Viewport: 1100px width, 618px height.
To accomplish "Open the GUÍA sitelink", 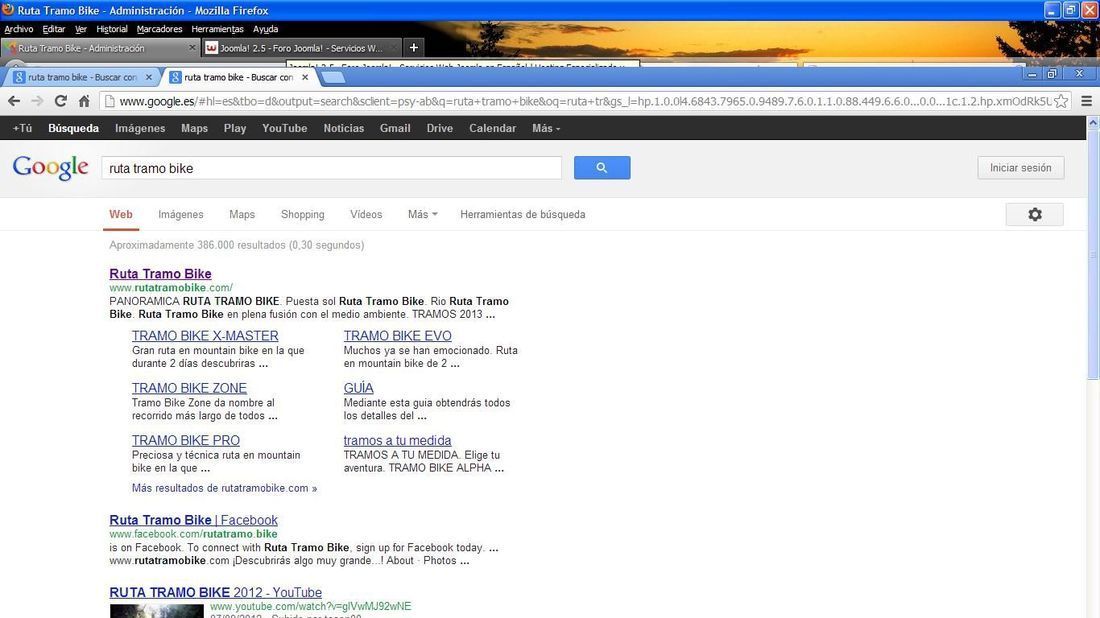I will [358, 388].
